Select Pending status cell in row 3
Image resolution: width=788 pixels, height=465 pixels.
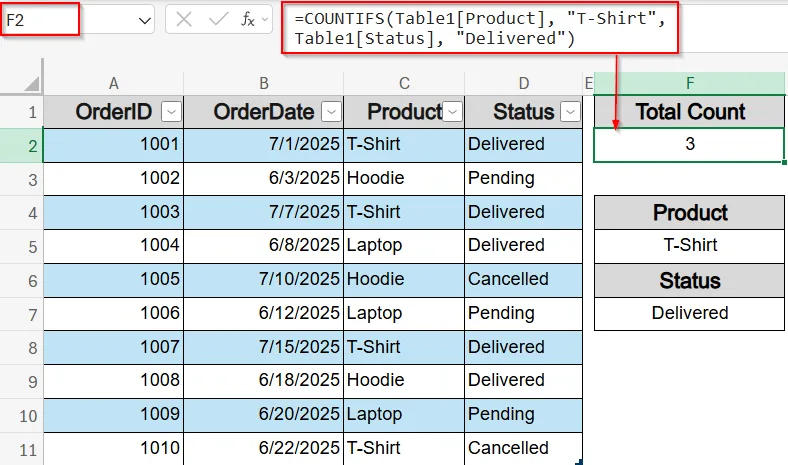[524, 179]
